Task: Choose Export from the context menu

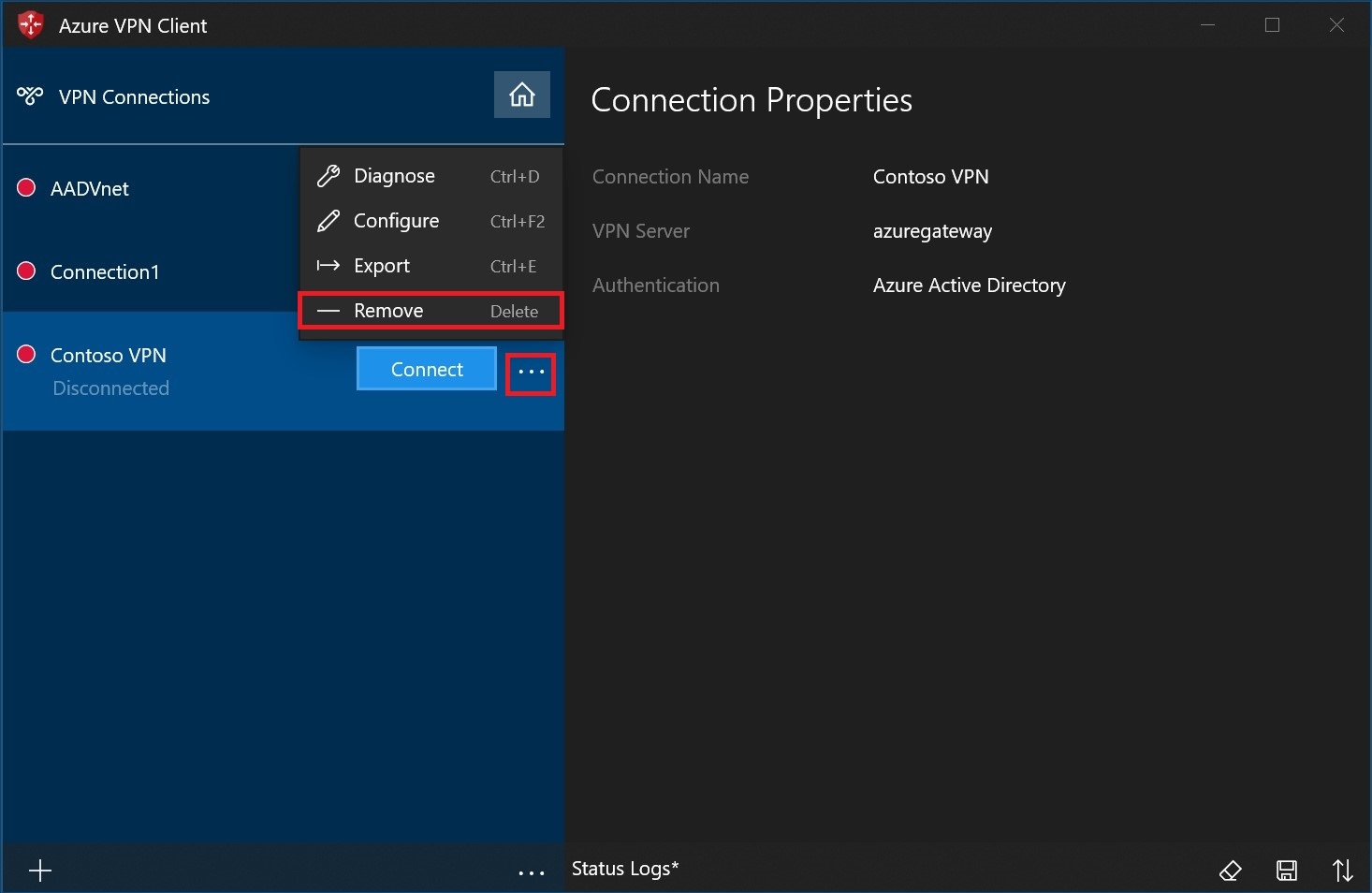Action: 381,265
